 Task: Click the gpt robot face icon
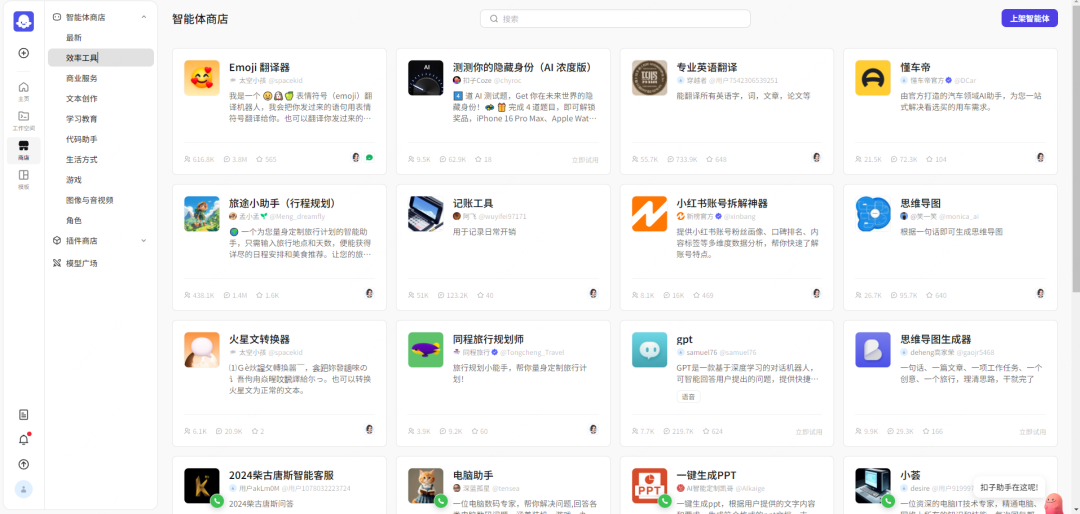point(650,350)
